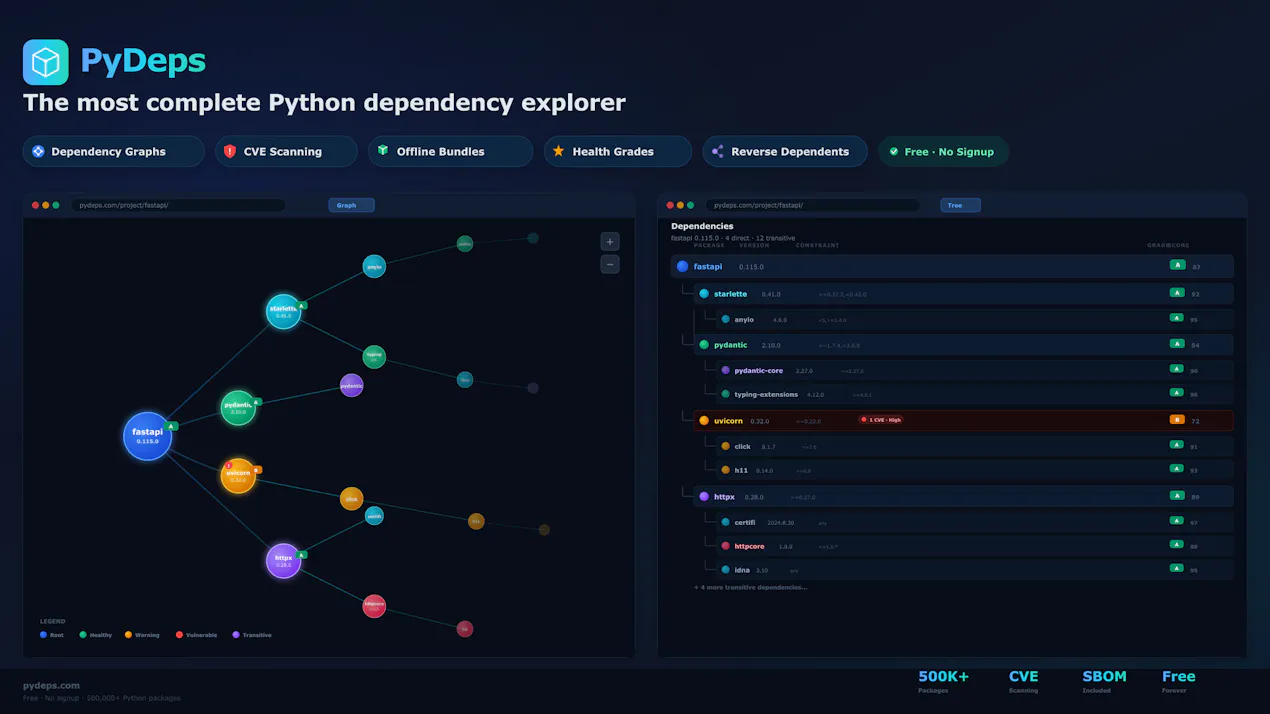Select the anyio node in graph
This screenshot has width=1270, height=714.
pos(374,266)
